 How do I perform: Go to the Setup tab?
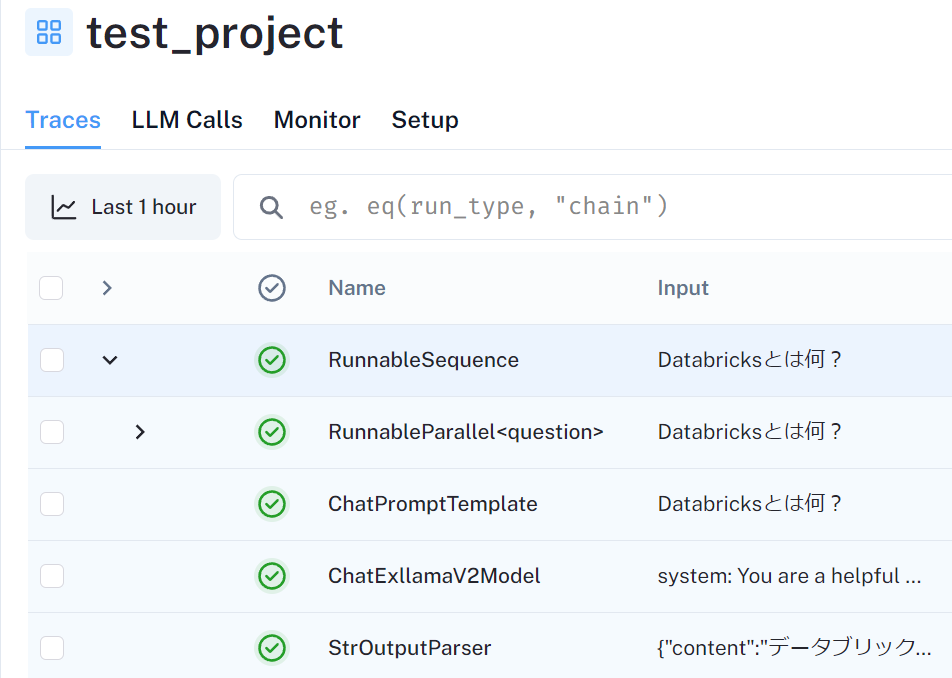(x=425, y=120)
